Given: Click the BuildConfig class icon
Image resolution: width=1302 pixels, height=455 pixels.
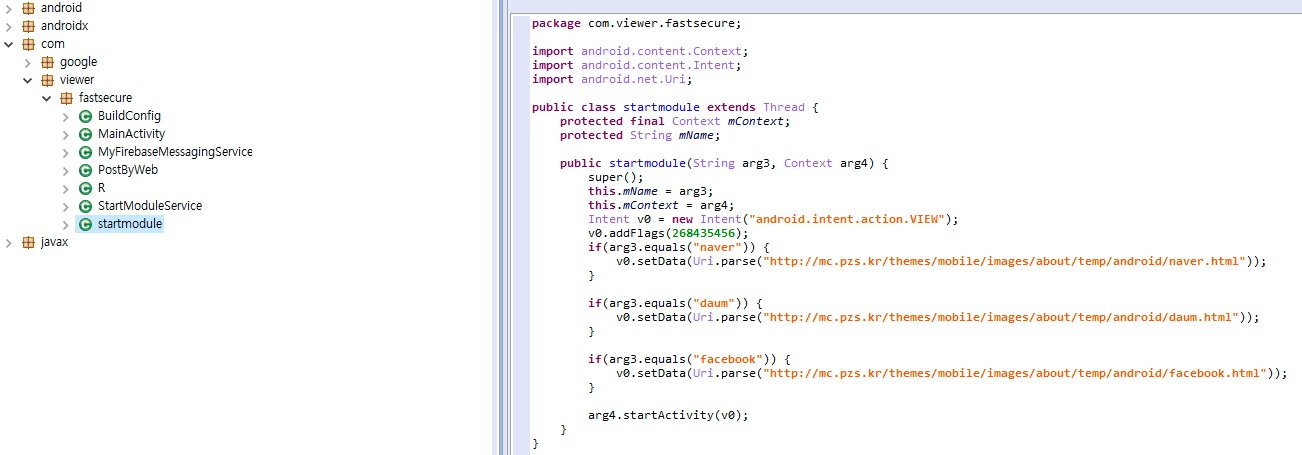Looking at the screenshot, I should [x=85, y=116].
